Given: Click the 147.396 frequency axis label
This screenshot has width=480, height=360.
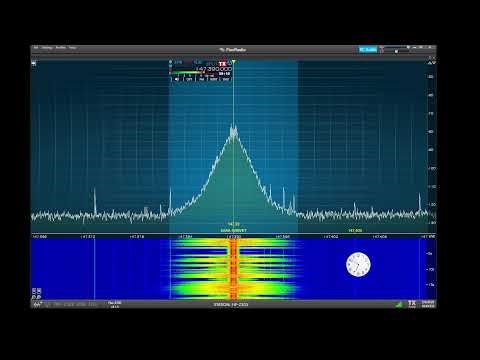Looking at the screenshot, I should [x=282, y=237].
